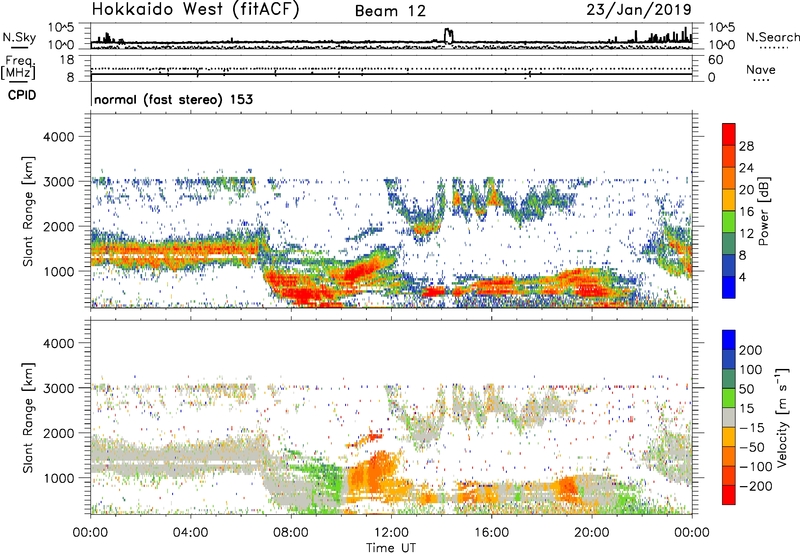Click the '12' power colorbar value
Image resolution: width=800 pixels, height=554 pixels.
point(746,234)
